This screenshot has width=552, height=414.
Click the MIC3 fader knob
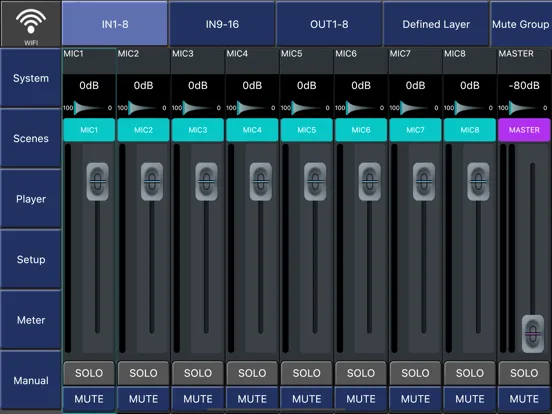coord(206,182)
